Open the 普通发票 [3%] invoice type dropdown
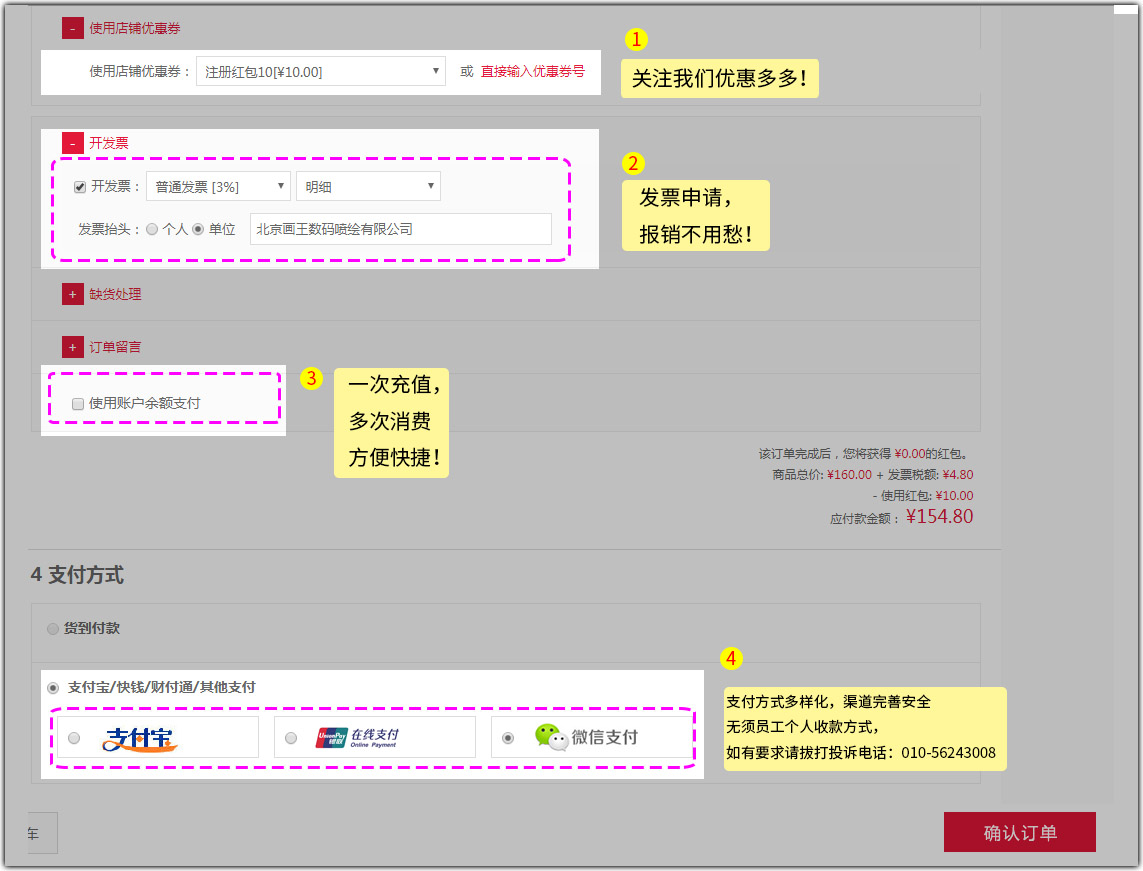This screenshot has width=1143, height=871. pos(217,187)
